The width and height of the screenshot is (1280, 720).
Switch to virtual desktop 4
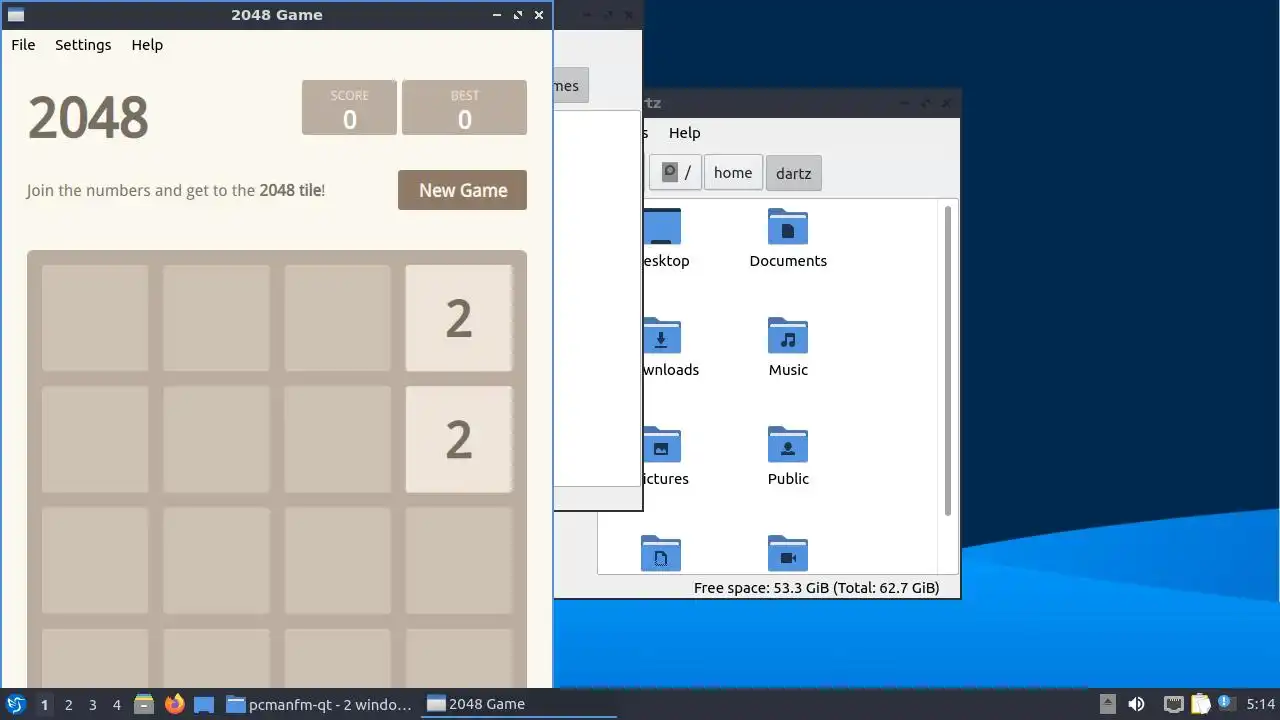tap(116, 704)
